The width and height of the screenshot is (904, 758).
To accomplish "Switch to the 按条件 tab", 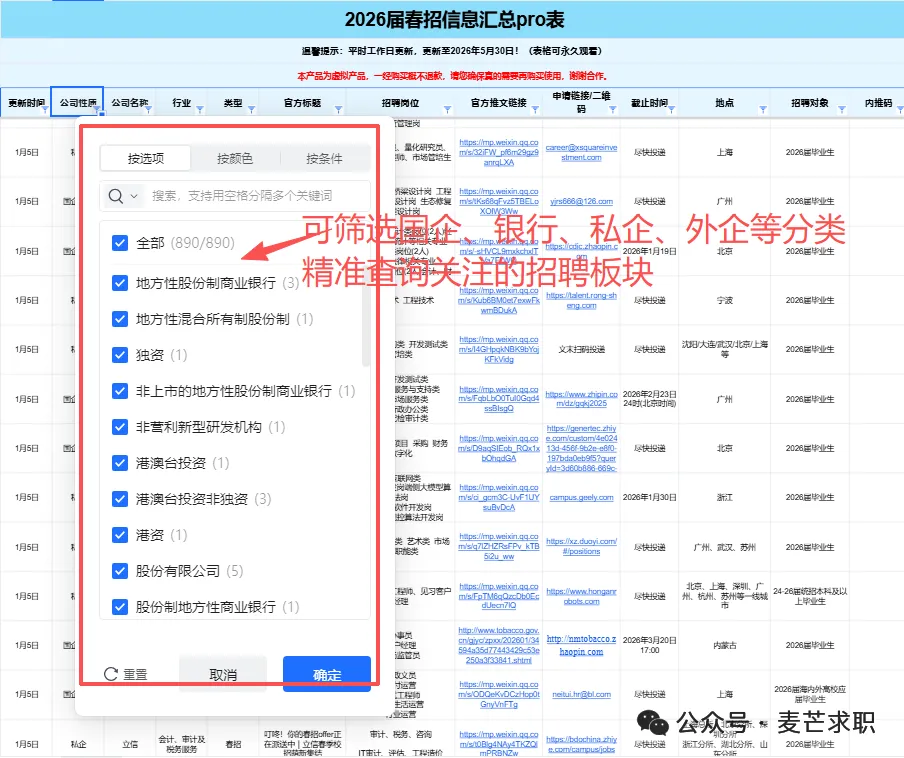I will 324,159.
